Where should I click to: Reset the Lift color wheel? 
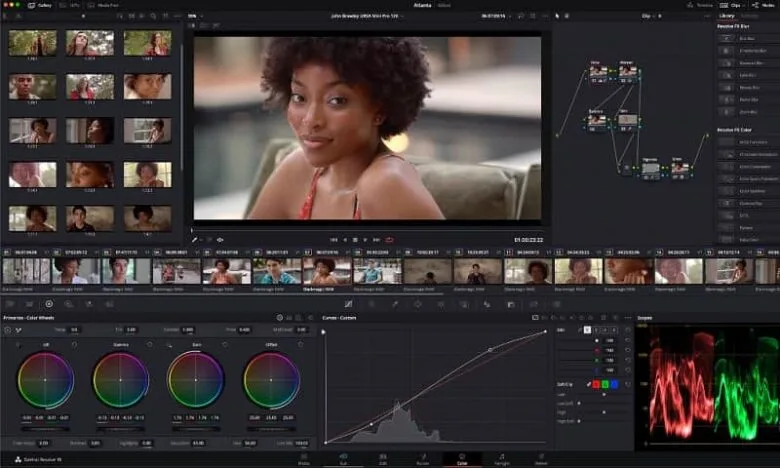[74, 344]
